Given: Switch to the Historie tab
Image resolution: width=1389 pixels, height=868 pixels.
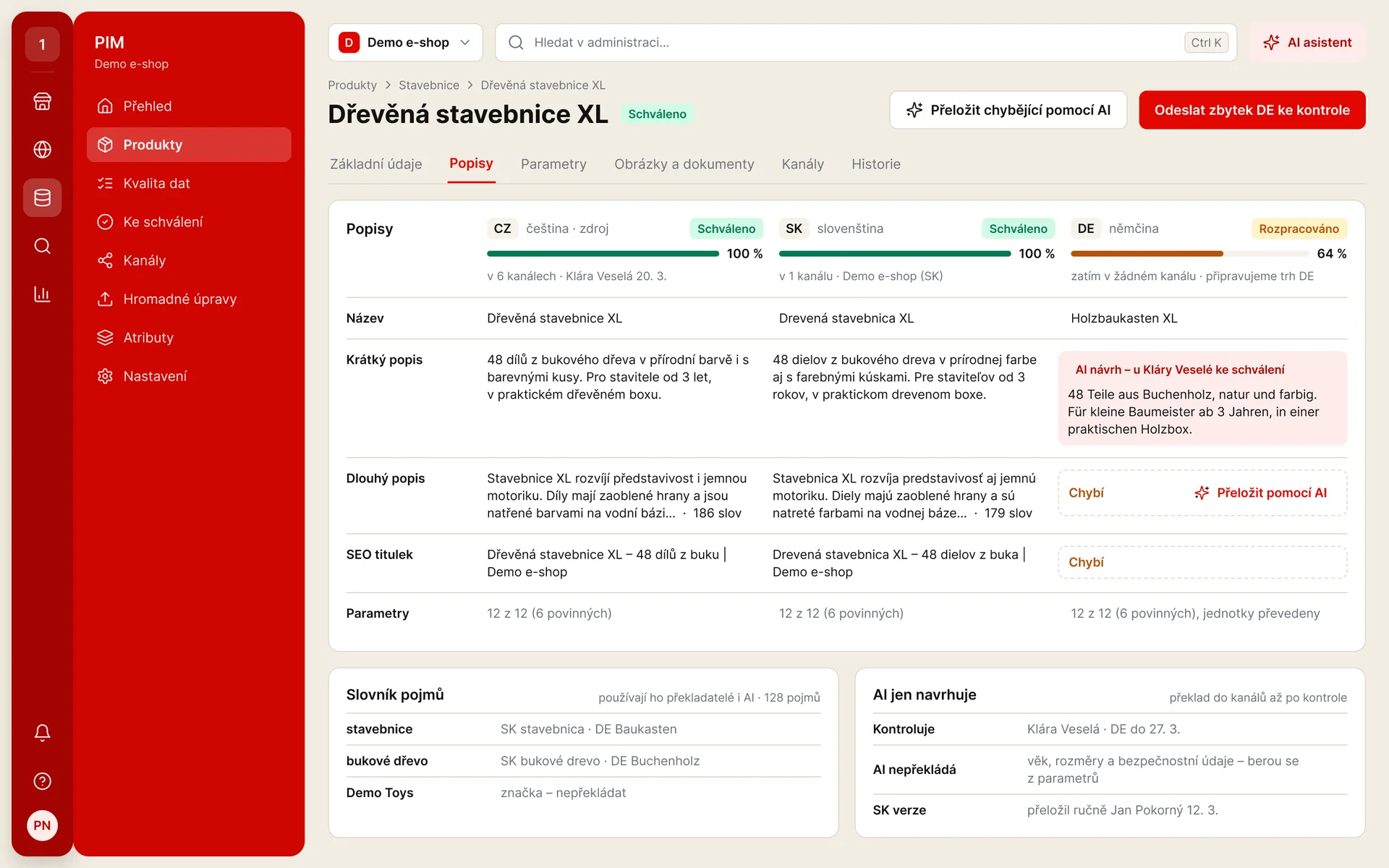Looking at the screenshot, I should 875,164.
